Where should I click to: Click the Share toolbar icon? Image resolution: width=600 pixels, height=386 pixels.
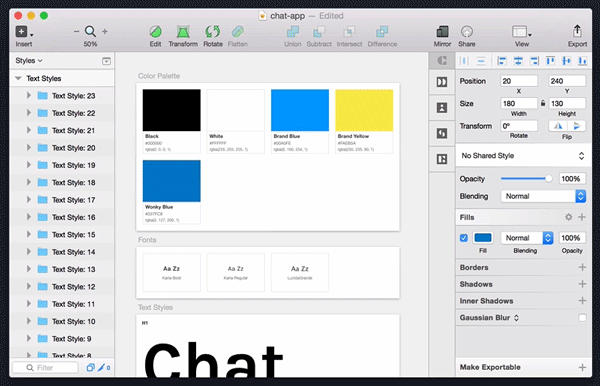pyautogui.click(x=466, y=32)
